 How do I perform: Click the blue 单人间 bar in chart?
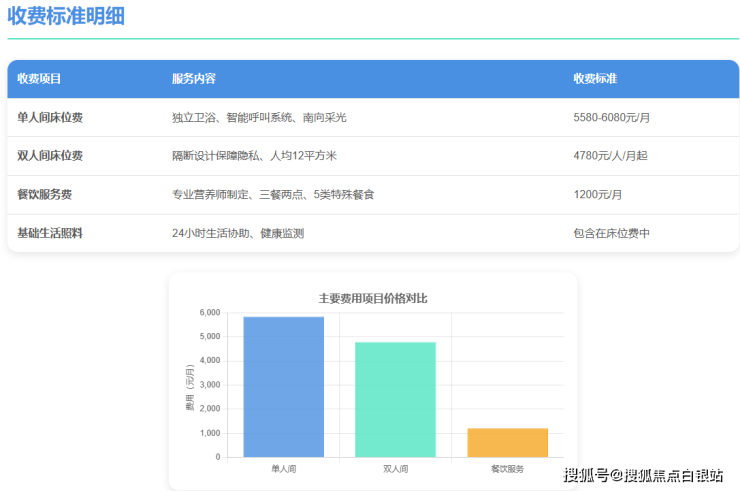tap(283, 387)
